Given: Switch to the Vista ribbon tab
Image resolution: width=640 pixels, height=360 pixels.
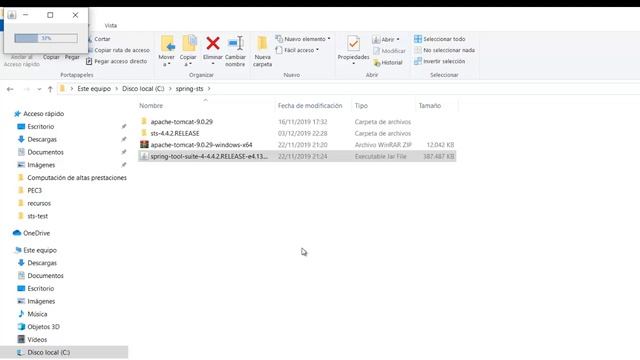Looking at the screenshot, I should click(111, 25).
